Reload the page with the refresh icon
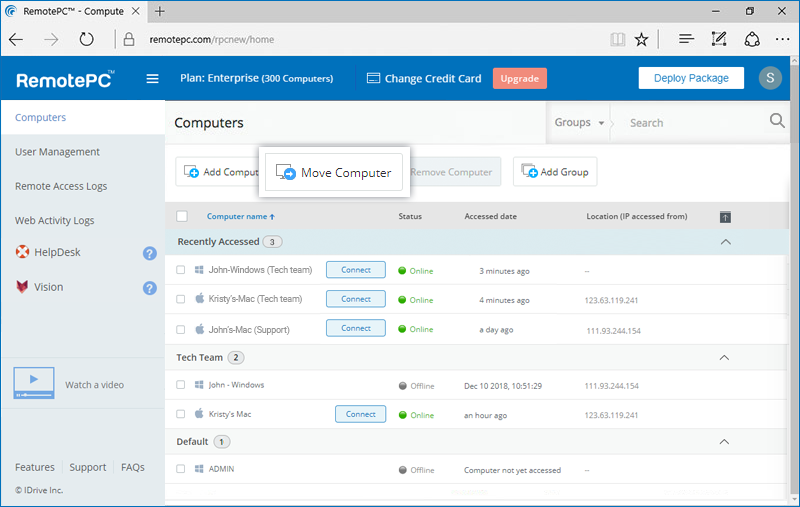Image resolution: width=800 pixels, height=507 pixels. [86, 39]
